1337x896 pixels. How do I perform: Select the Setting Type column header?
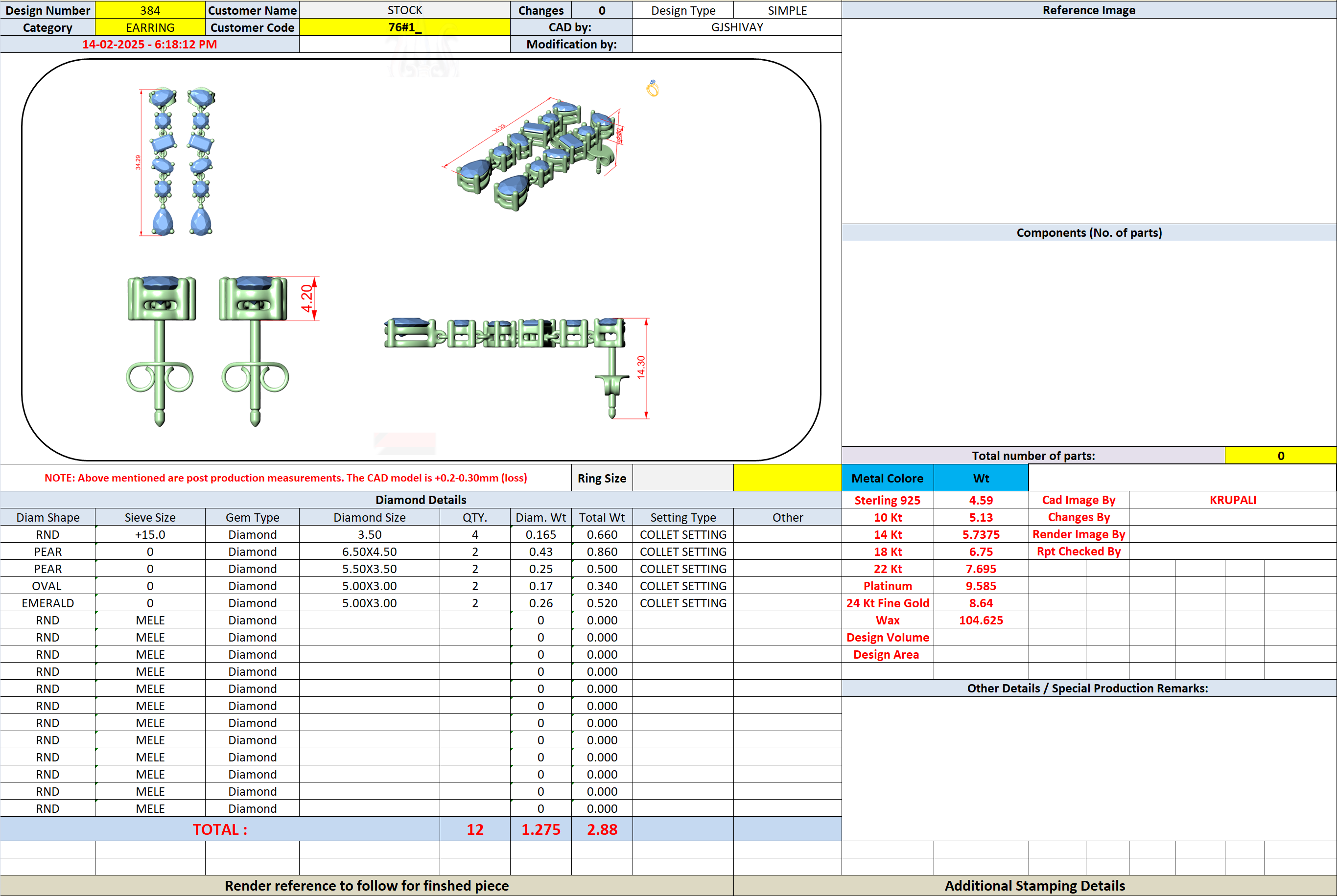click(683, 517)
